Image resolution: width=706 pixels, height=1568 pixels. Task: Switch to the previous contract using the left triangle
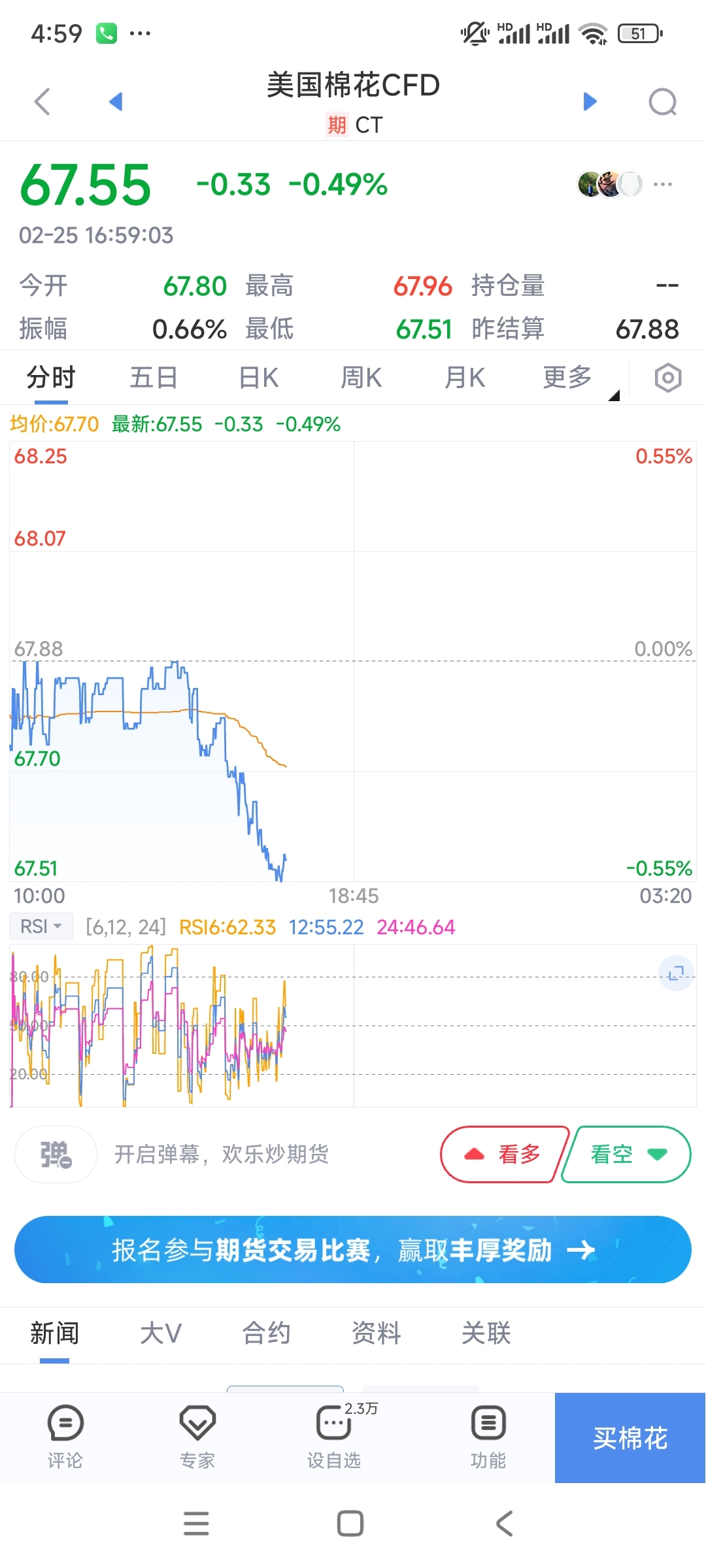coord(116,101)
